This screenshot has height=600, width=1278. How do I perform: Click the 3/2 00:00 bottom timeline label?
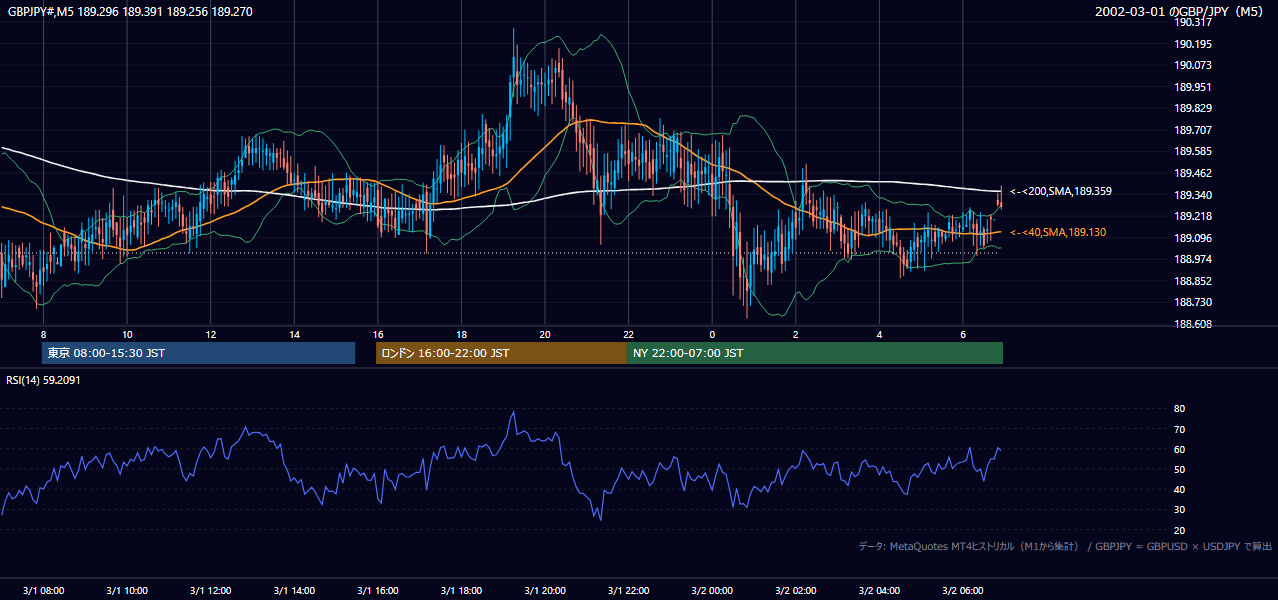pos(712,590)
